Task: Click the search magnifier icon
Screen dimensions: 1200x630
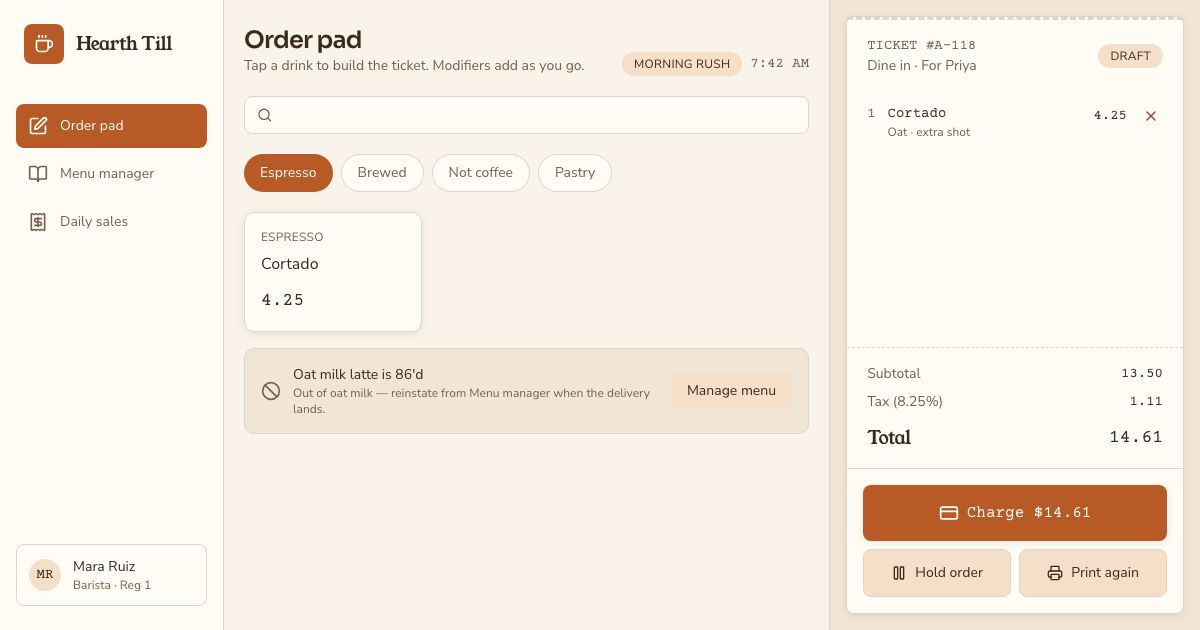Action: point(265,115)
